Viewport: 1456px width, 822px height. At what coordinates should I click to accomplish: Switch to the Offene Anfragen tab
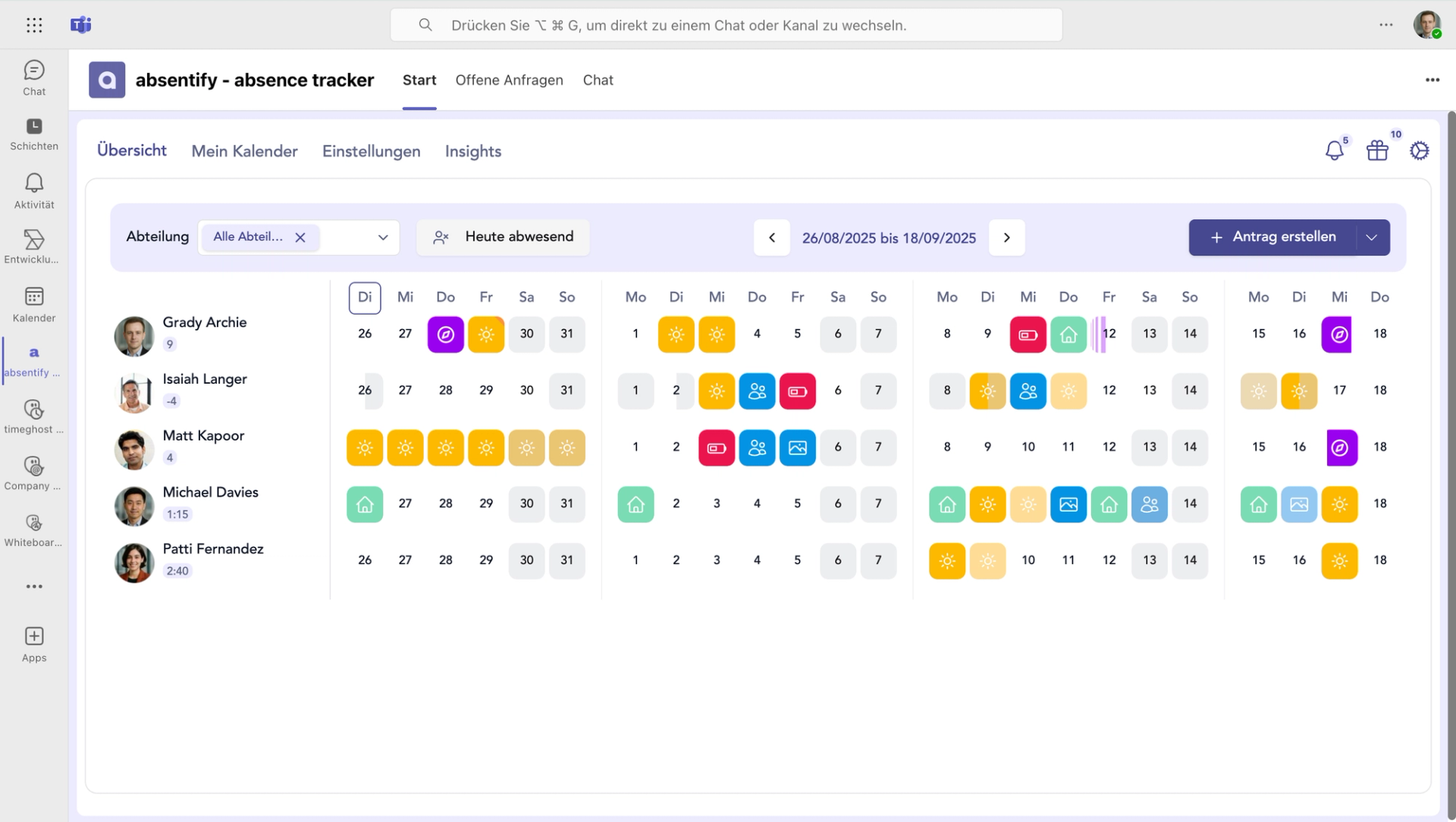509,80
